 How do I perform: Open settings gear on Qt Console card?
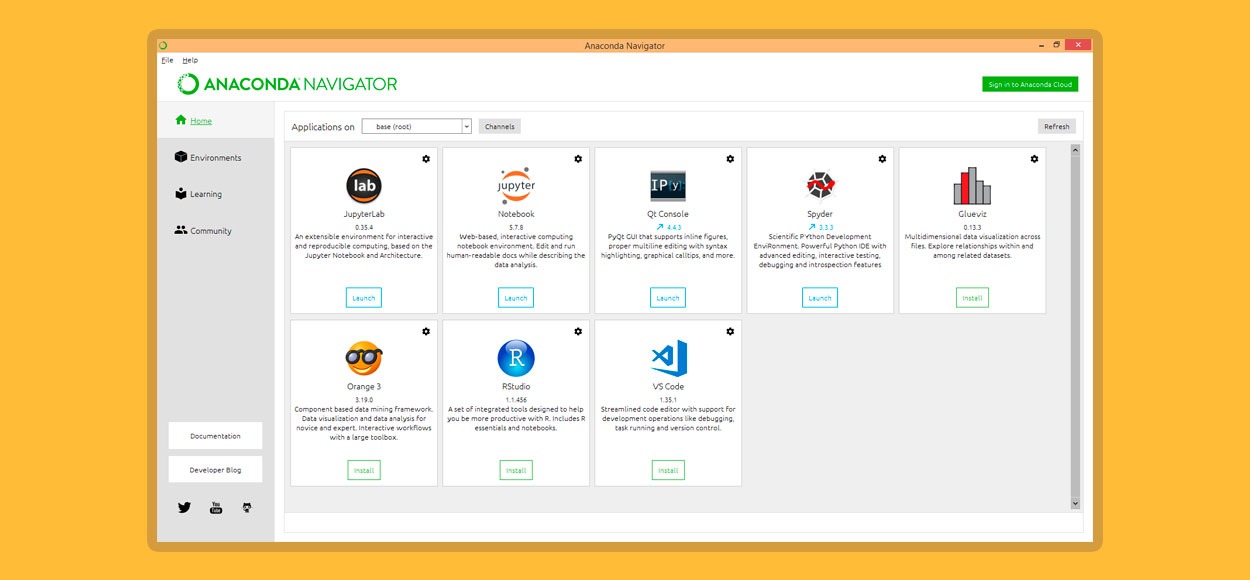pyautogui.click(x=730, y=159)
